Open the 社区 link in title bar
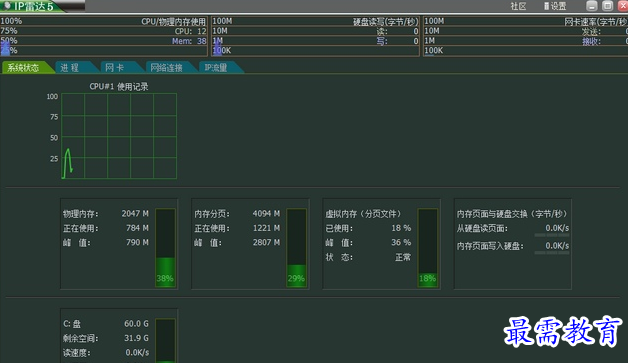 point(518,6)
